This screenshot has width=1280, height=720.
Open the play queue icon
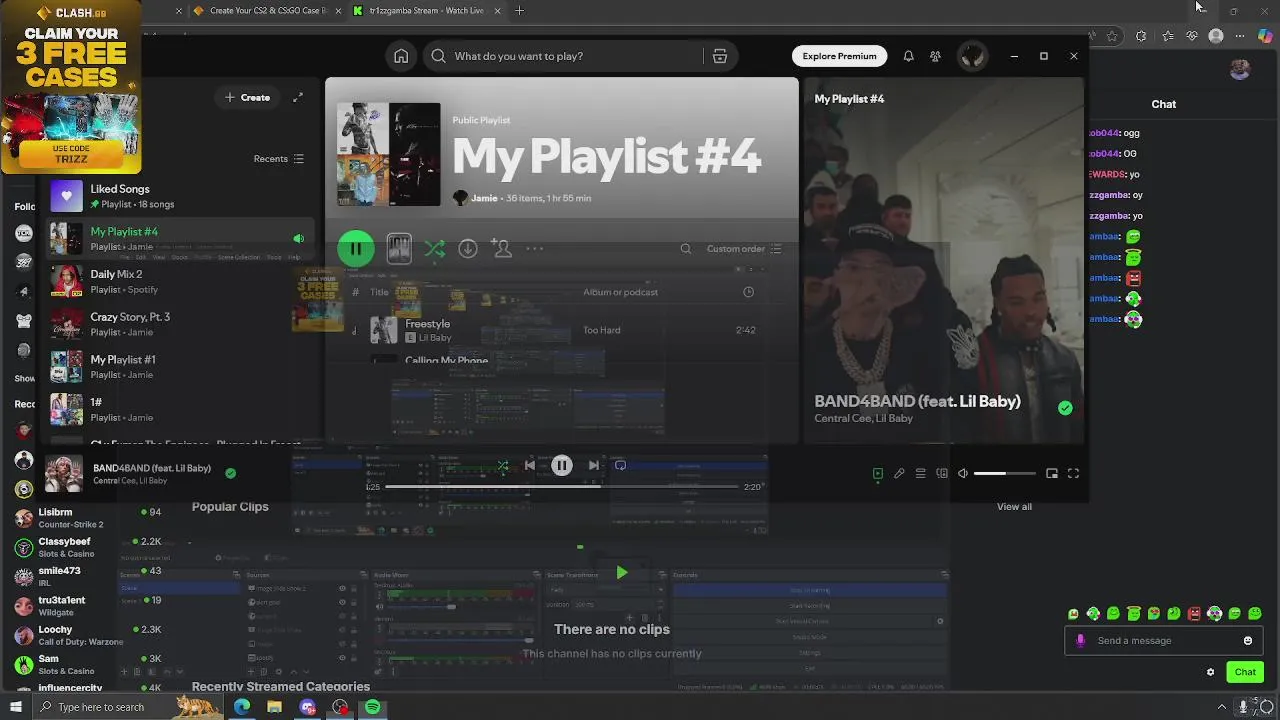coord(920,474)
